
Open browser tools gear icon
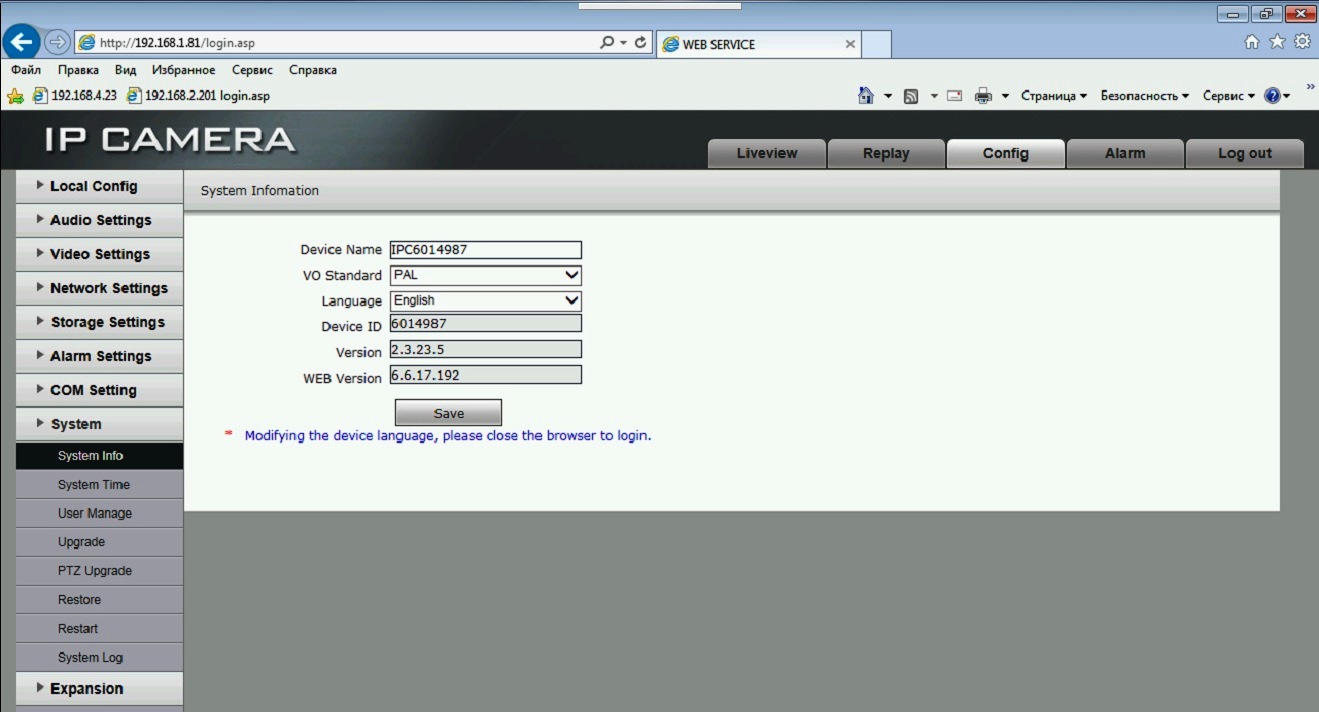1302,42
